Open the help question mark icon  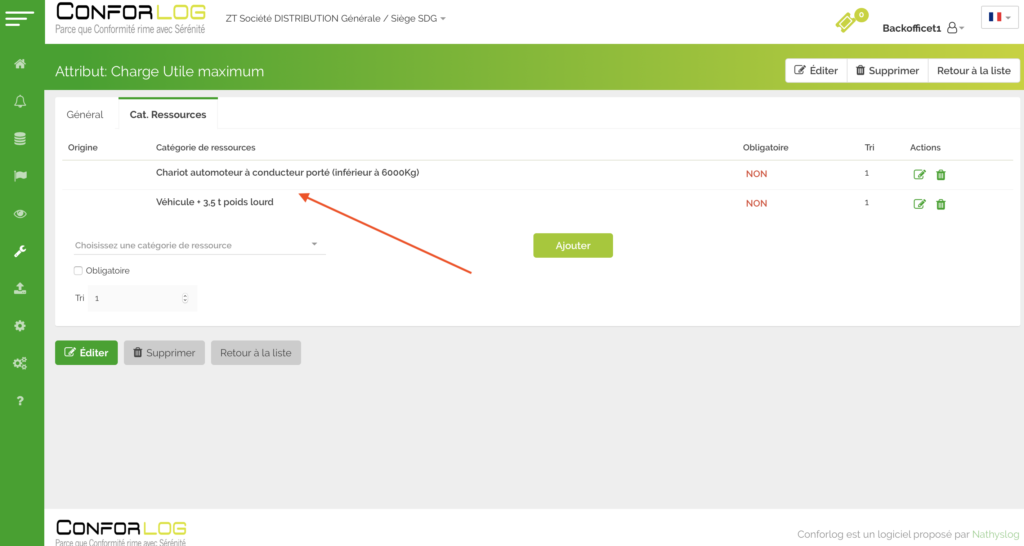[x=20, y=401]
